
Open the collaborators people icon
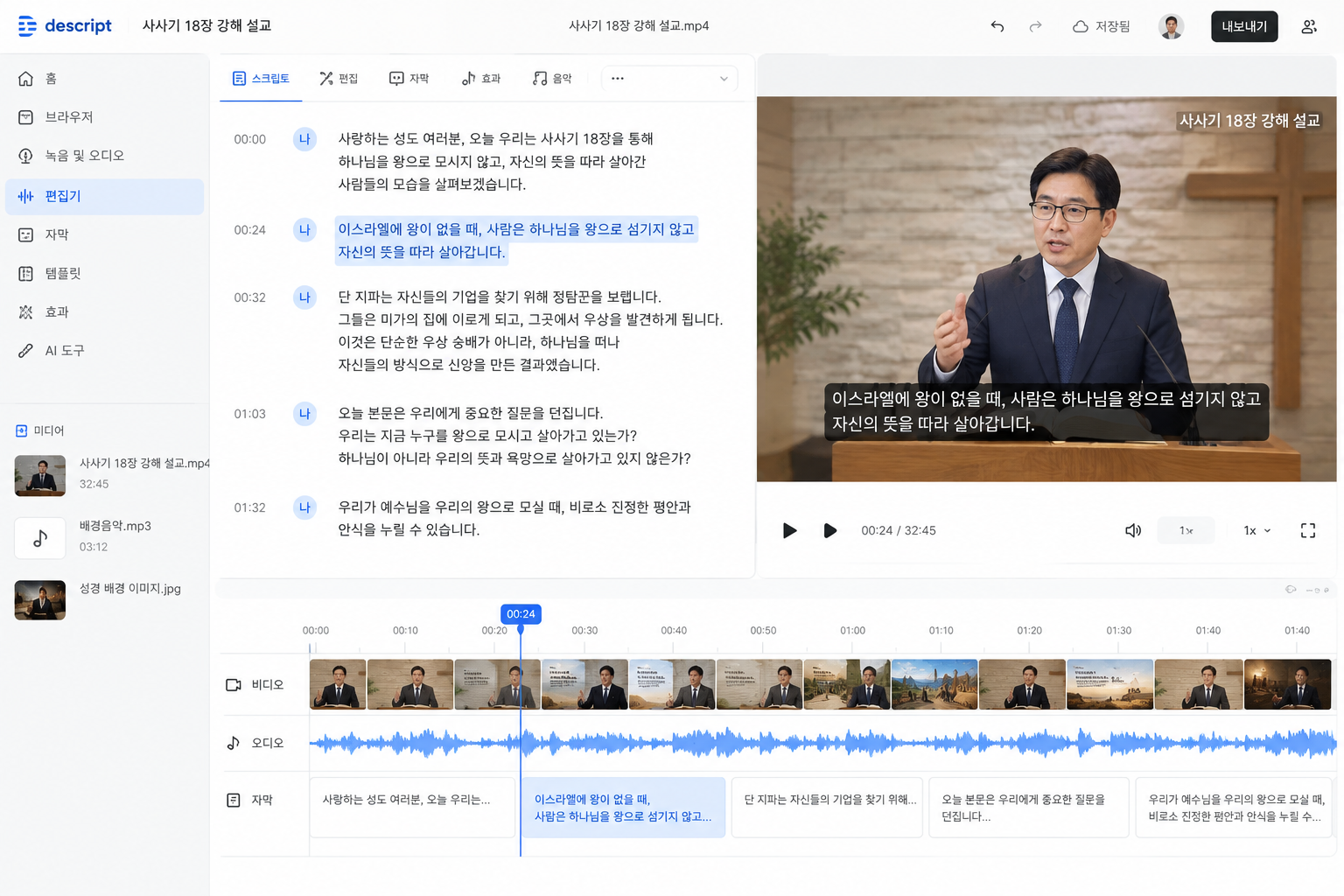(1309, 26)
